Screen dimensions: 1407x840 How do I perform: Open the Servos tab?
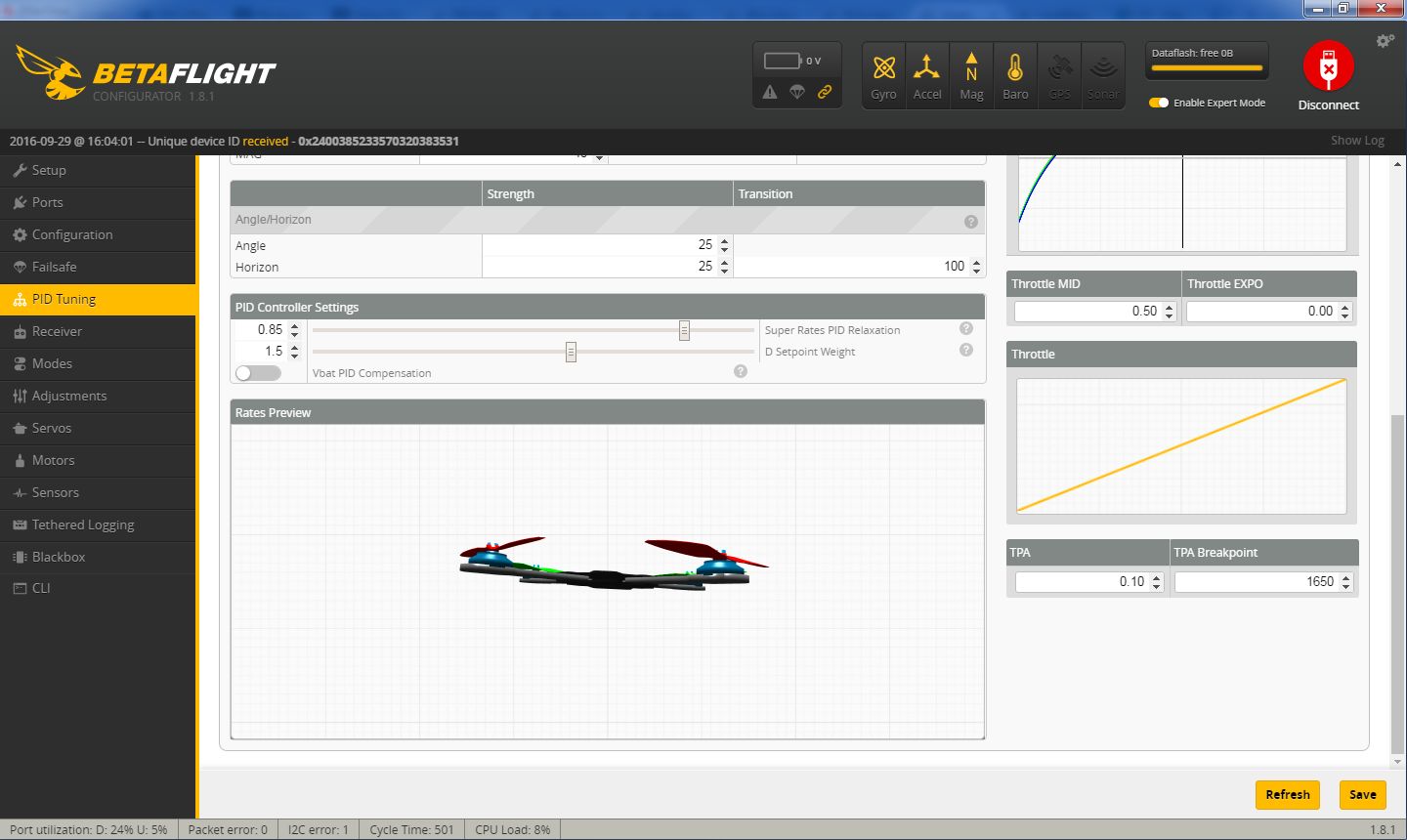[x=98, y=428]
